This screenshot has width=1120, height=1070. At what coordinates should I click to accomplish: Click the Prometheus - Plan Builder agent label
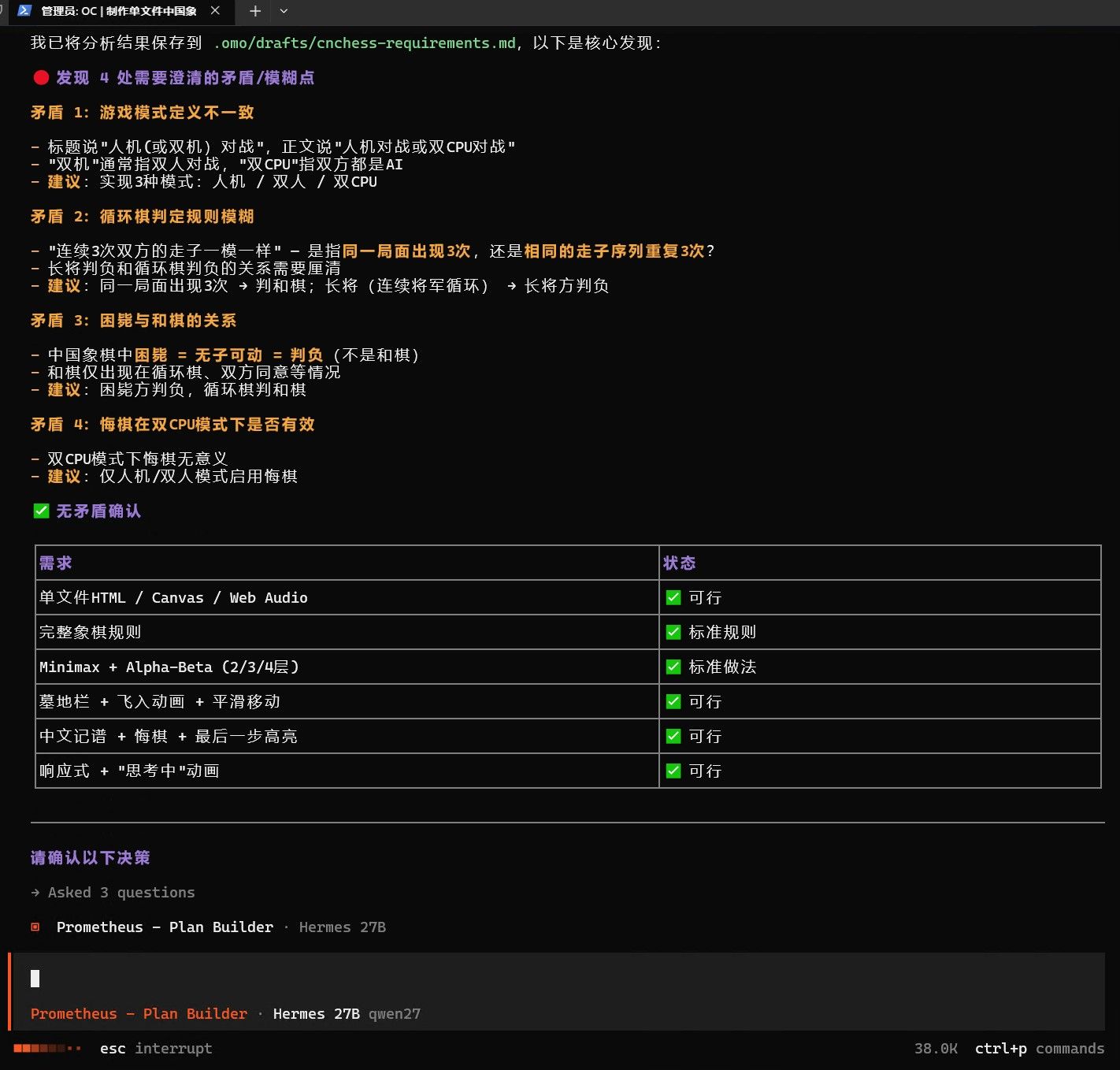pyautogui.click(x=139, y=1014)
